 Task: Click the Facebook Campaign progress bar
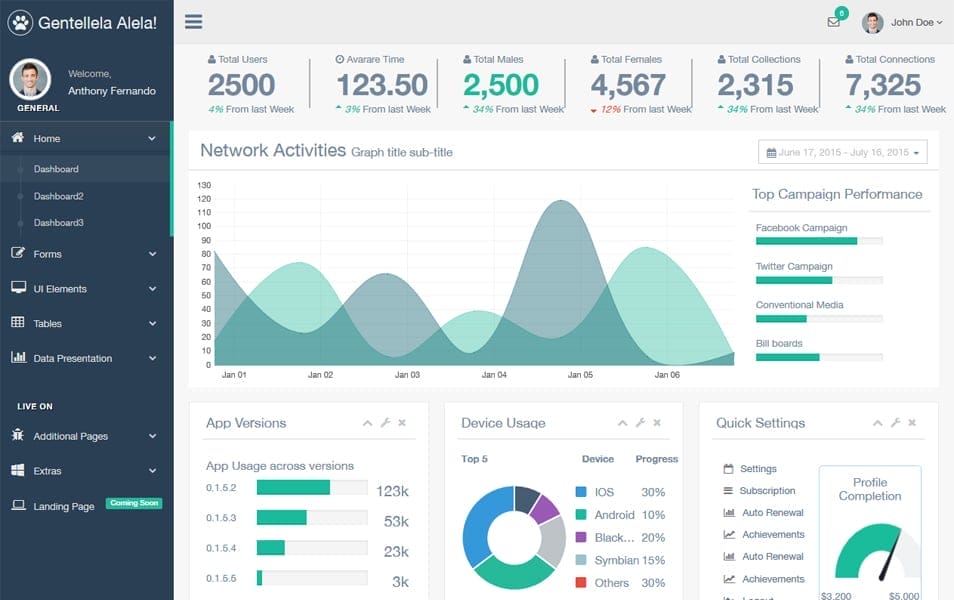click(x=820, y=240)
